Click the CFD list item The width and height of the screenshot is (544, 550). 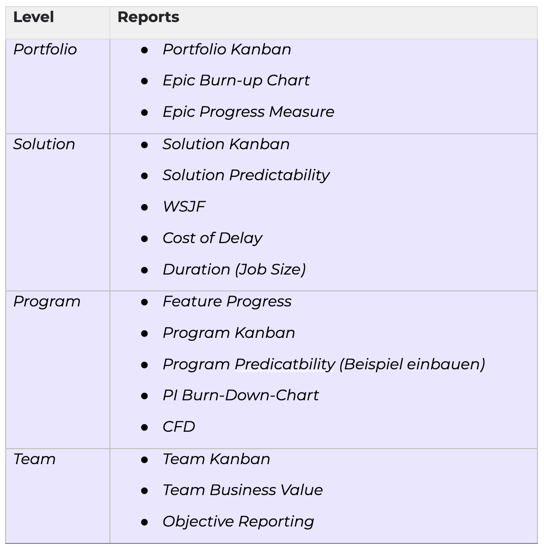coord(179,427)
